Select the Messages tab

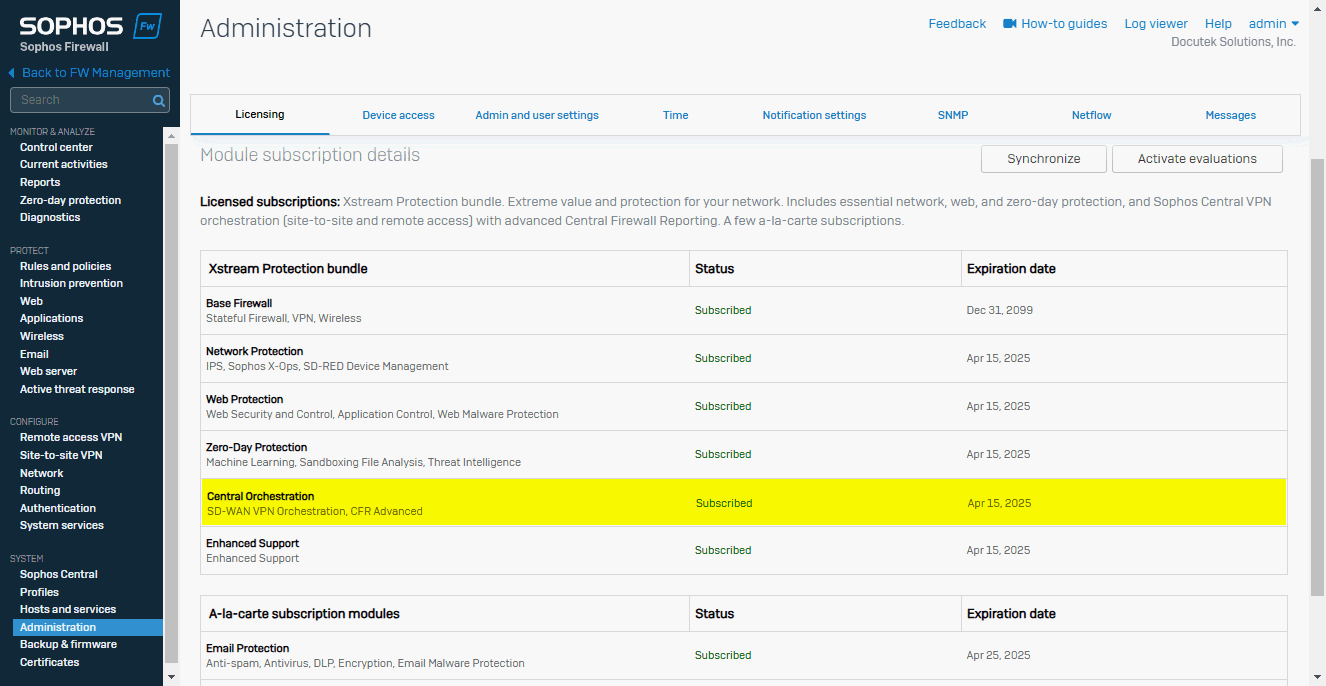pos(1231,115)
